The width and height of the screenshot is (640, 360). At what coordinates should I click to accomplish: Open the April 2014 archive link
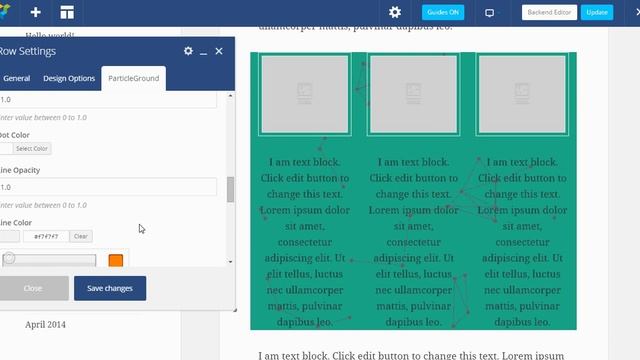click(x=45, y=324)
